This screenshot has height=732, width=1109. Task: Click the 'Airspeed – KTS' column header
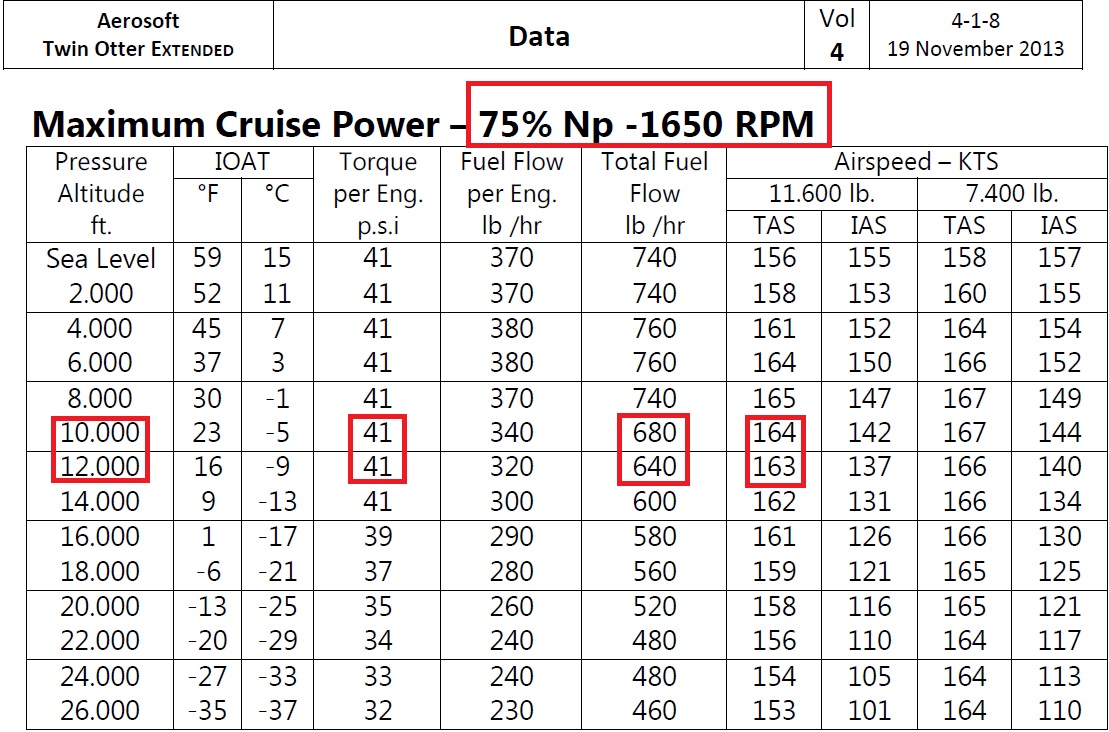point(916,162)
